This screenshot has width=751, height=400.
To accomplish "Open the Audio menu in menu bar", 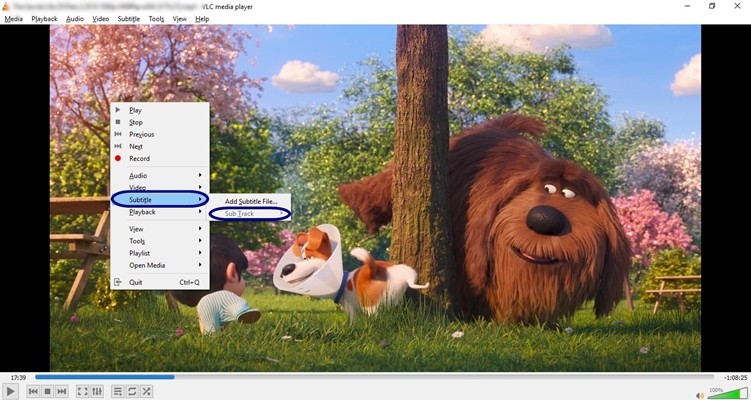I will coord(75,19).
